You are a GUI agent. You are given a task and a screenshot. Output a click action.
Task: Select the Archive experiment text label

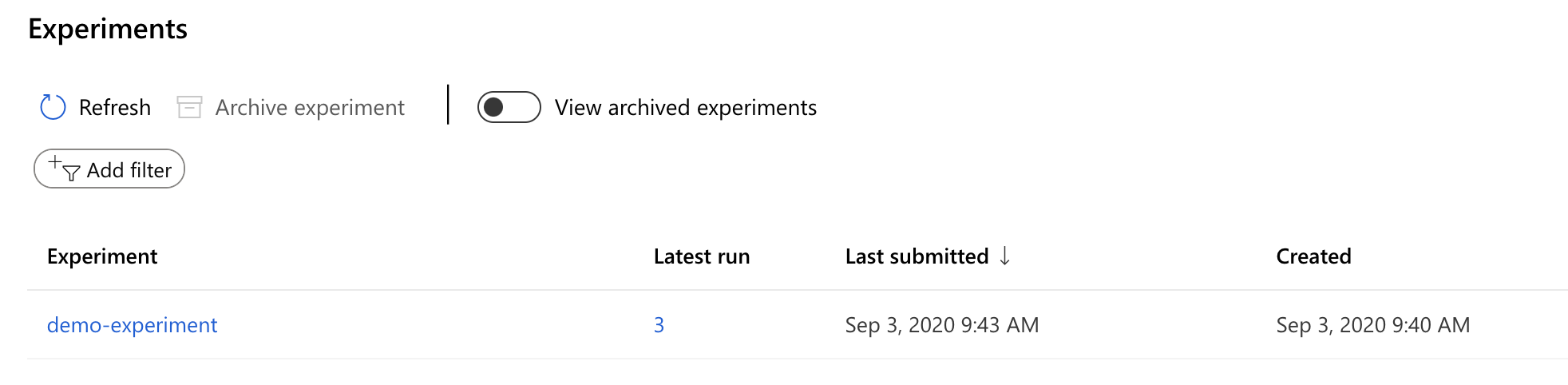[310, 107]
